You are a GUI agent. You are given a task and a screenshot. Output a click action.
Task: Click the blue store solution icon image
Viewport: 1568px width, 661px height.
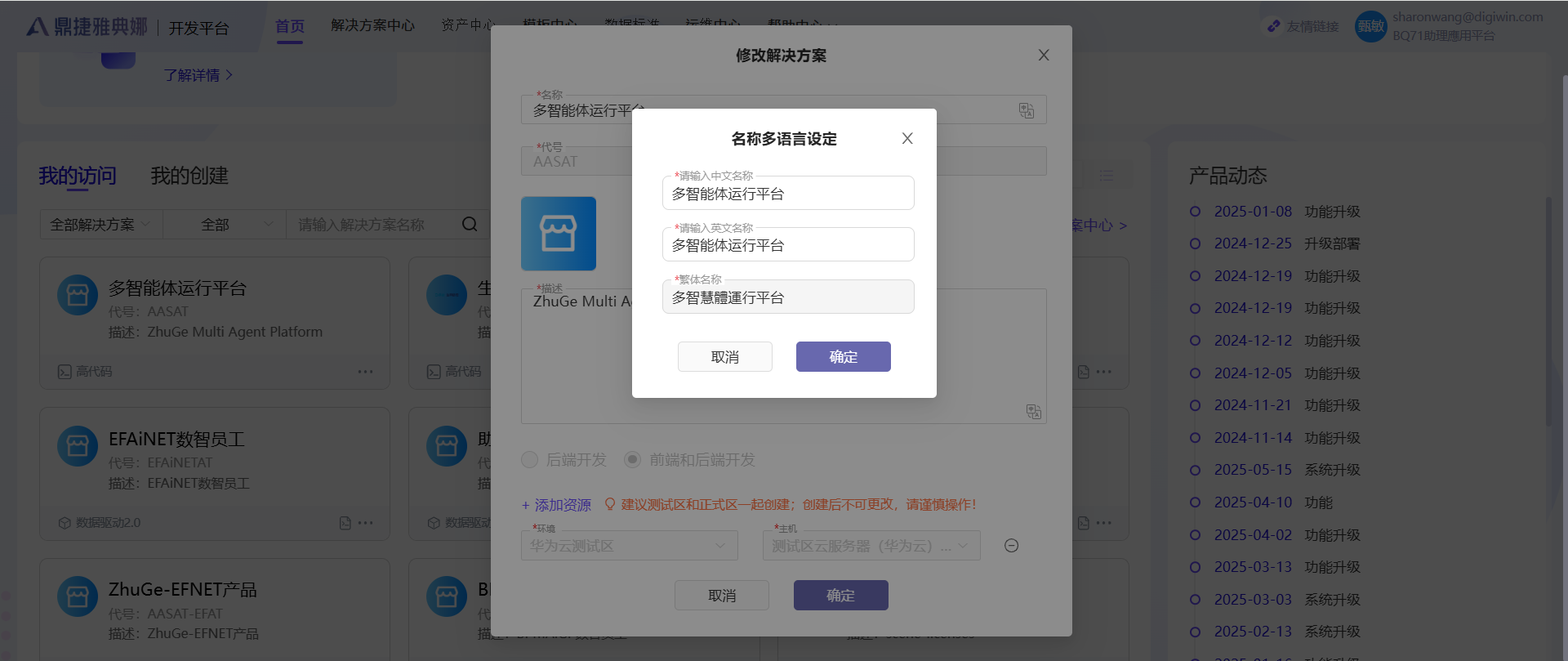(559, 234)
